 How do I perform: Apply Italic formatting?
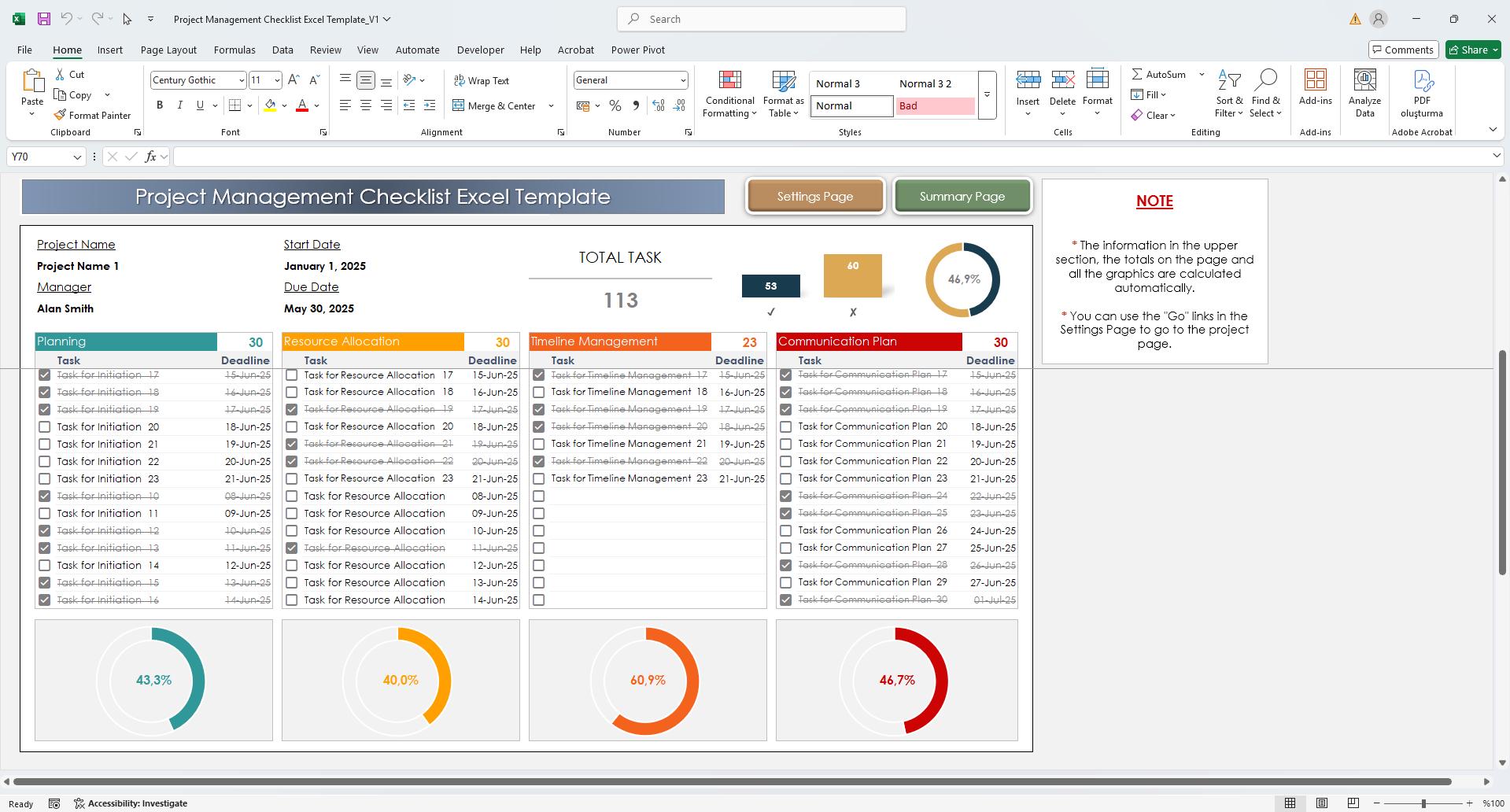coord(179,105)
